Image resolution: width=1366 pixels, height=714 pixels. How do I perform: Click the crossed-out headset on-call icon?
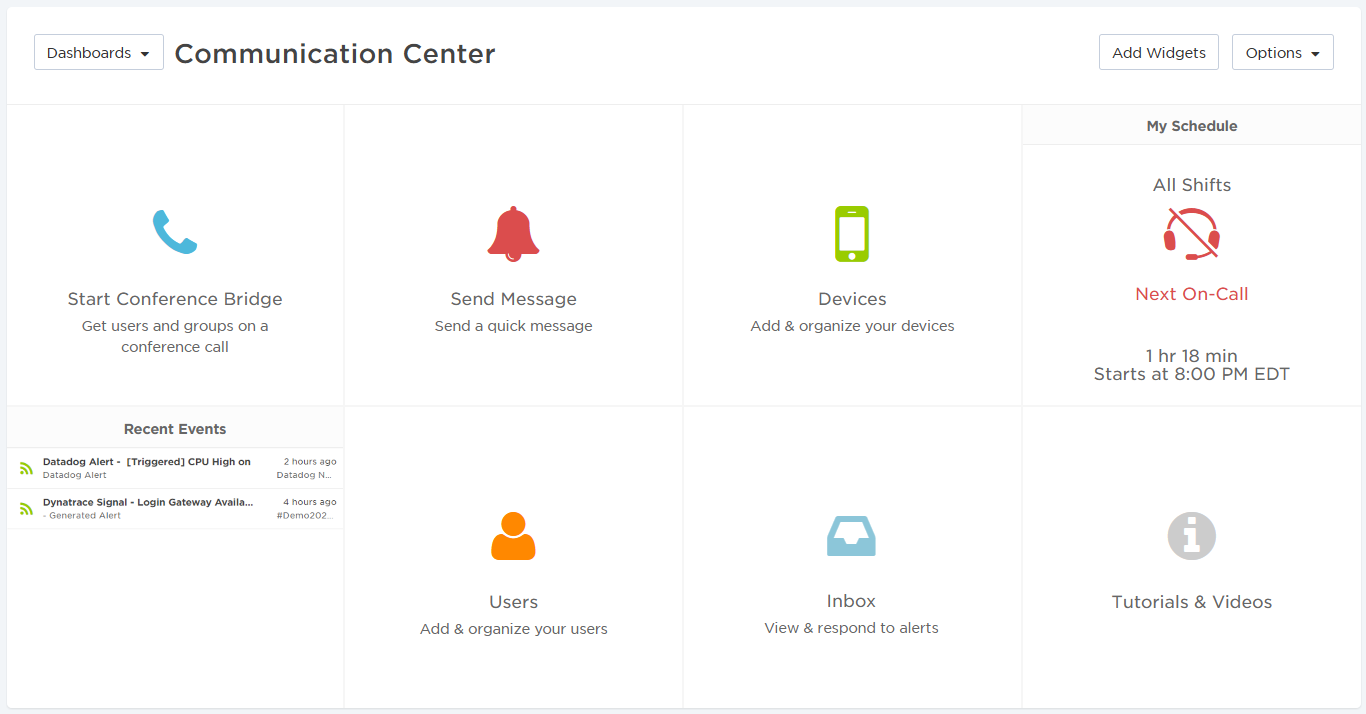[x=1192, y=234]
